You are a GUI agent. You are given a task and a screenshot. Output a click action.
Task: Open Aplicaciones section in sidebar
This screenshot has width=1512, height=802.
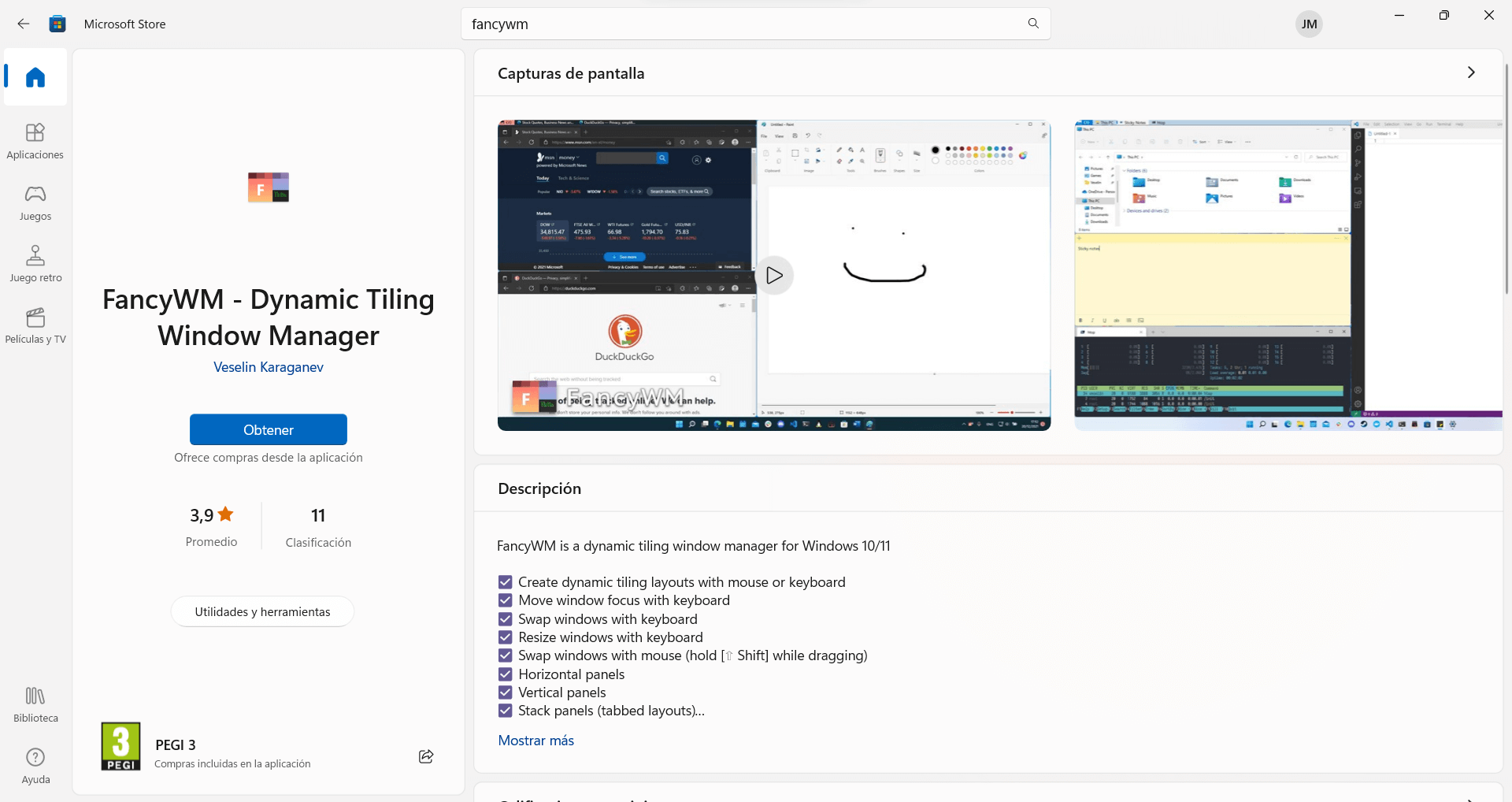point(35,141)
